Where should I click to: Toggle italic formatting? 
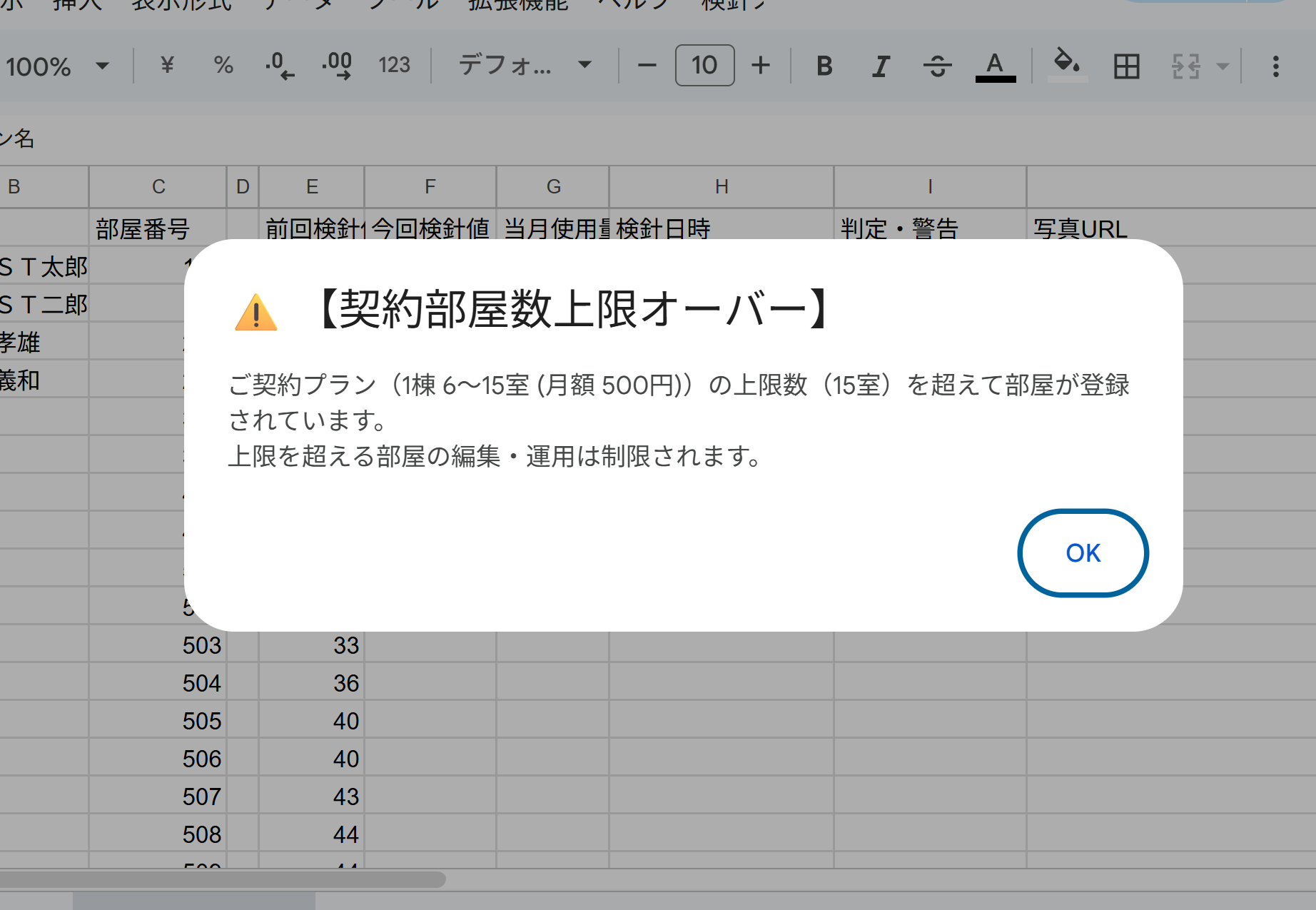(881, 66)
